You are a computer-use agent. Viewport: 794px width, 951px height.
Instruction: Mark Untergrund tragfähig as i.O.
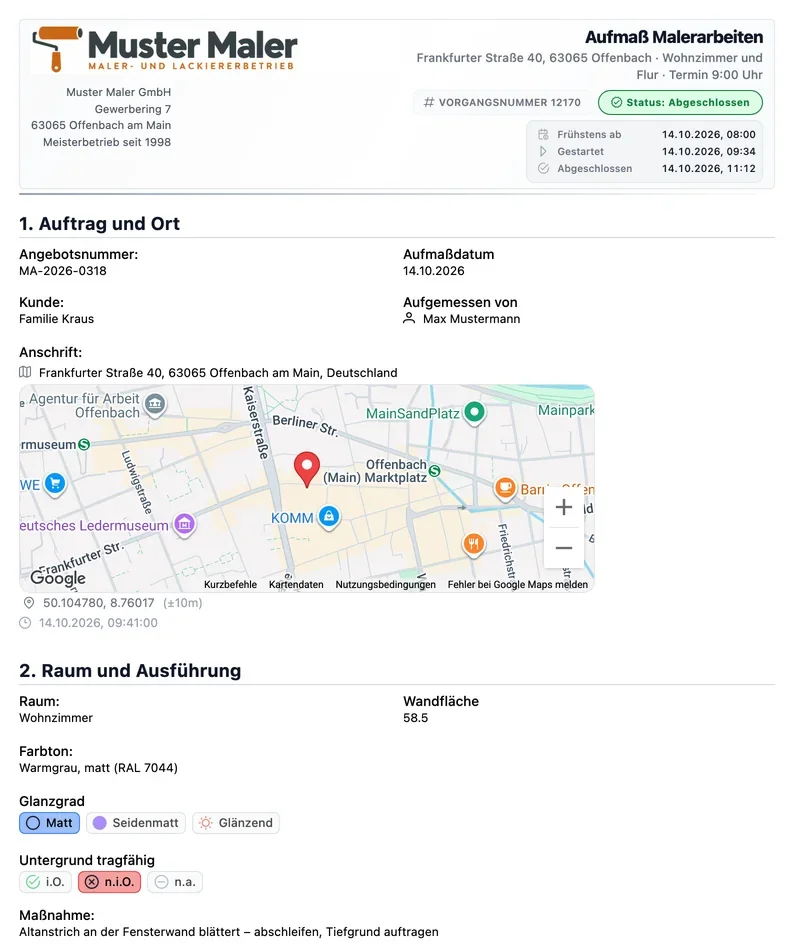[x=45, y=882]
